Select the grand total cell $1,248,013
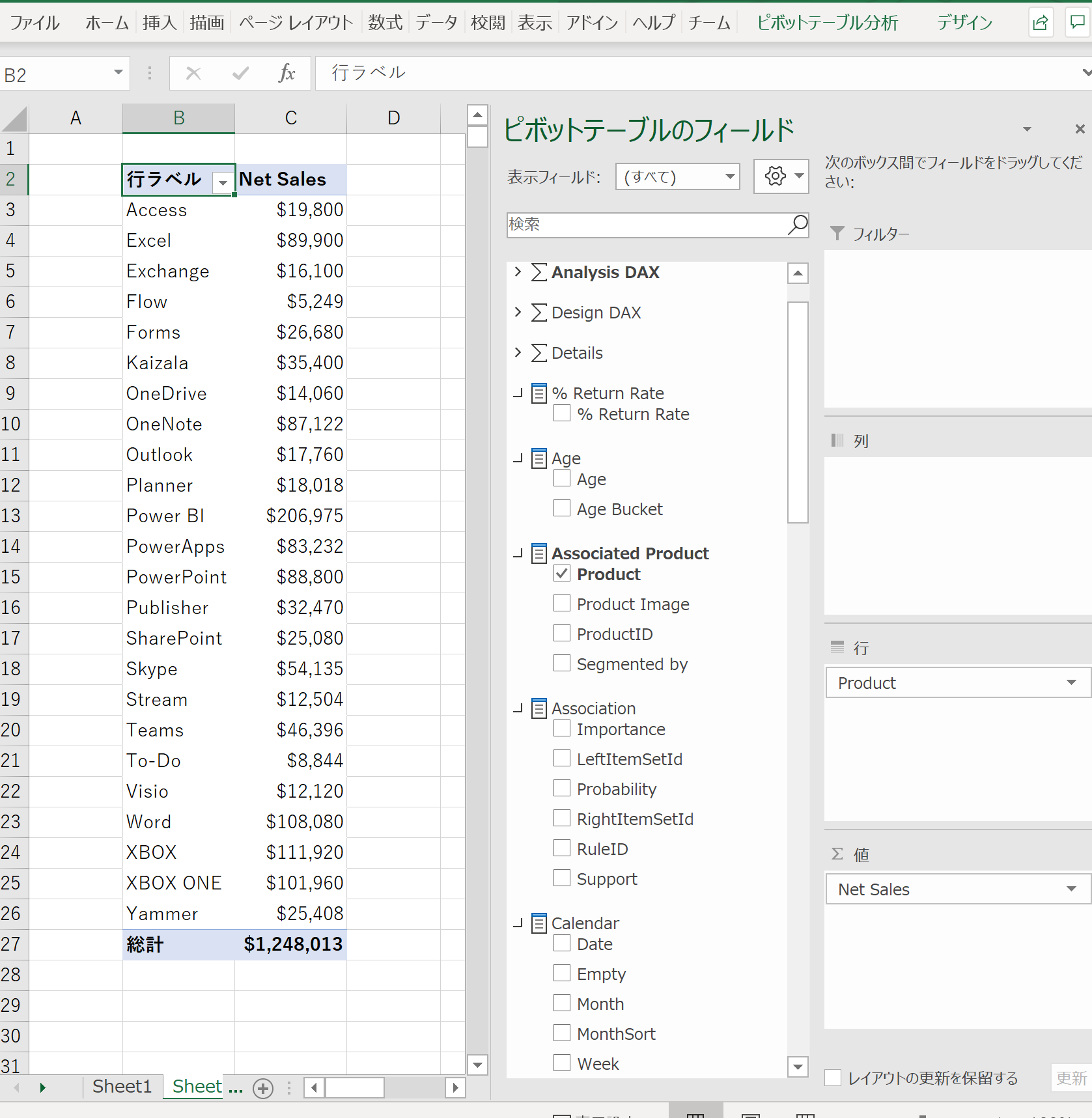1092x1118 pixels. pos(290,944)
